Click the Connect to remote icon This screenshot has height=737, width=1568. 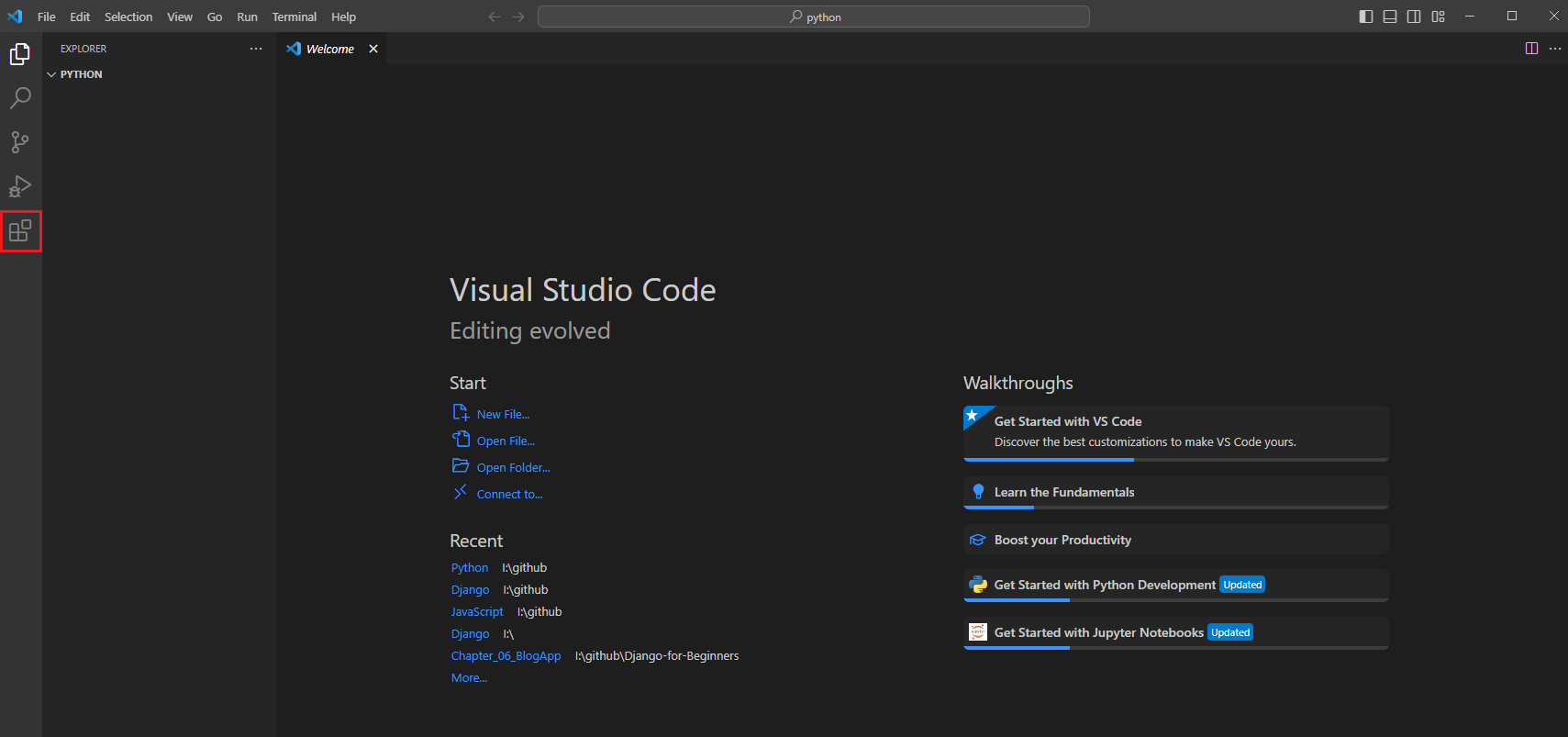(461, 493)
